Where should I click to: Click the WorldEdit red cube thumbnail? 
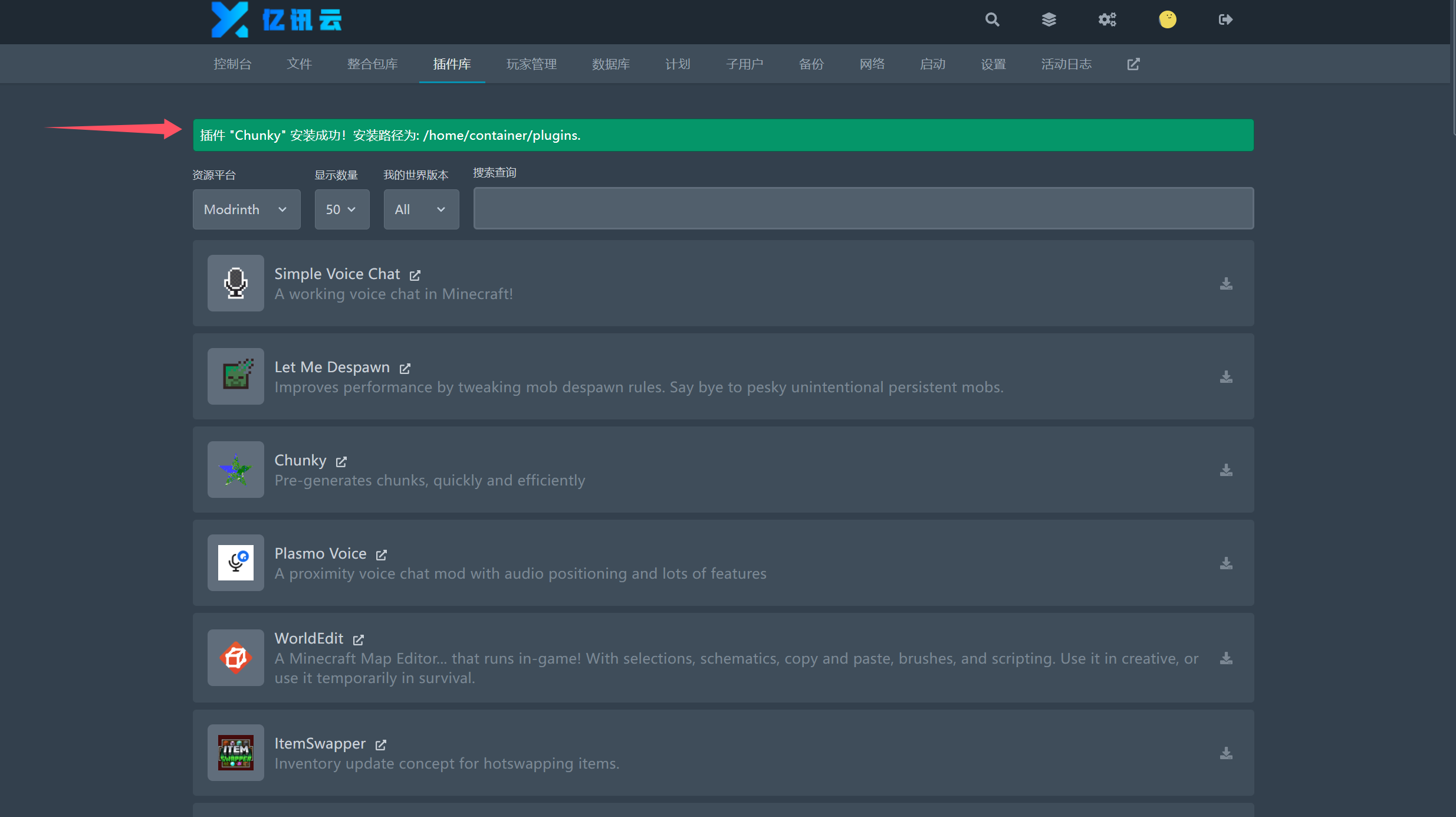pyautogui.click(x=235, y=657)
